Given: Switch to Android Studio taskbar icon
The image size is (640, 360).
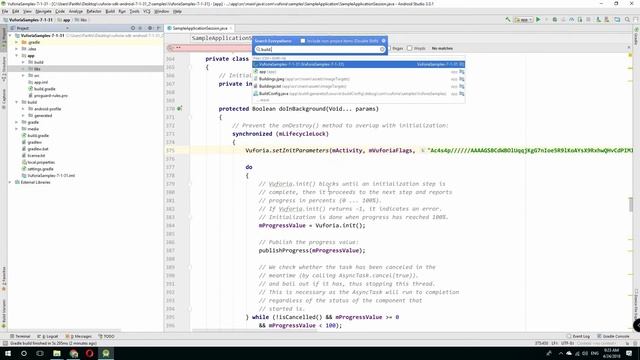Looking at the screenshot, I should click(x=106, y=353).
